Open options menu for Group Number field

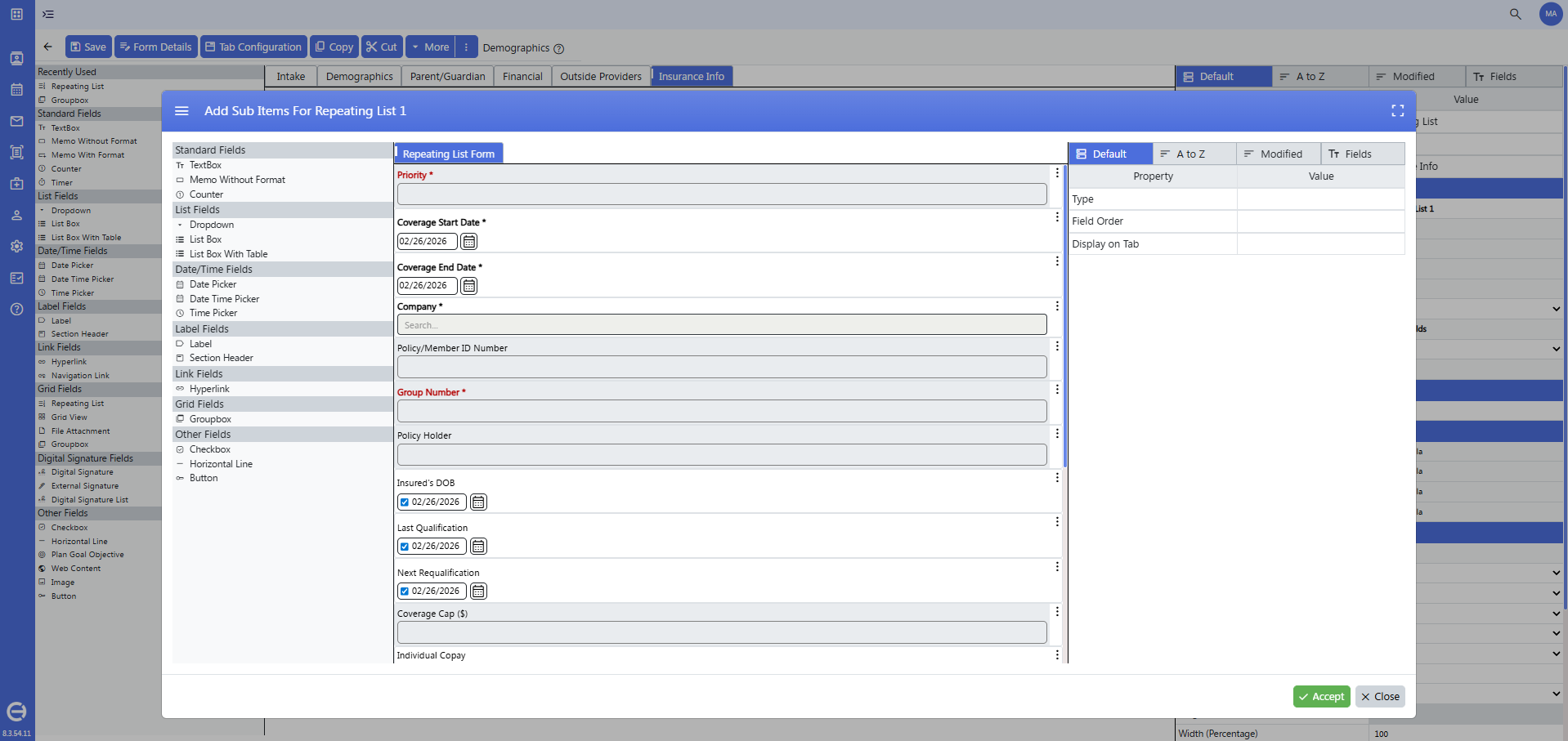pyautogui.click(x=1057, y=390)
